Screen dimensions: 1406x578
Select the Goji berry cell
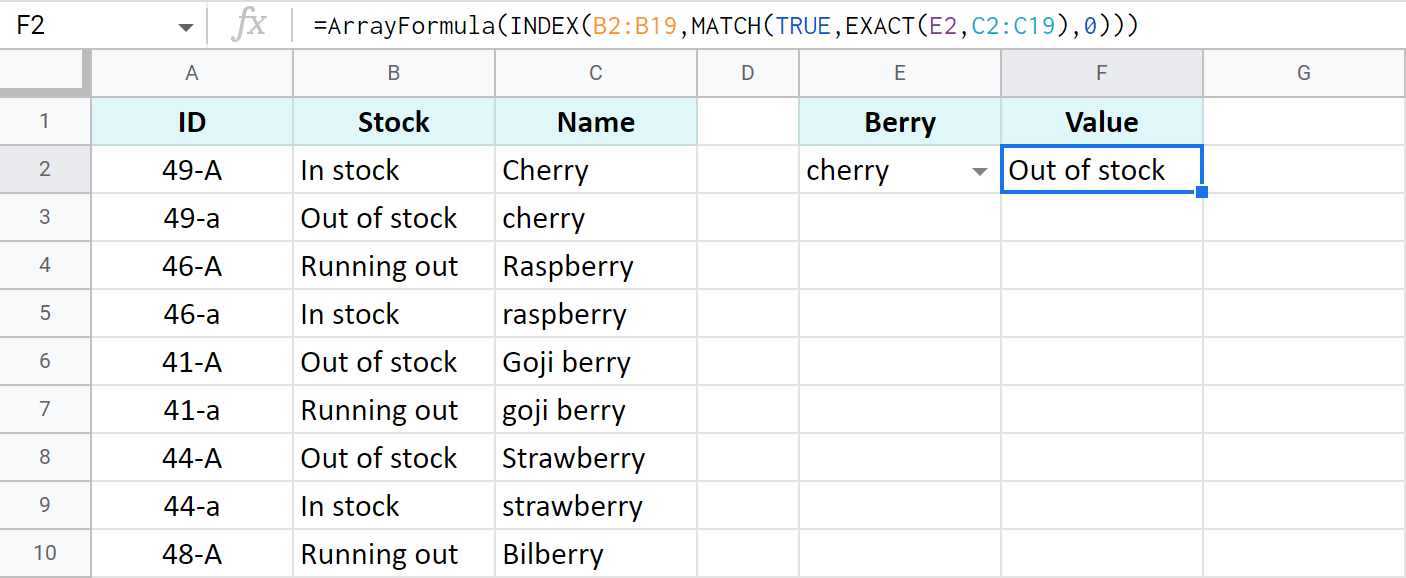coord(595,361)
